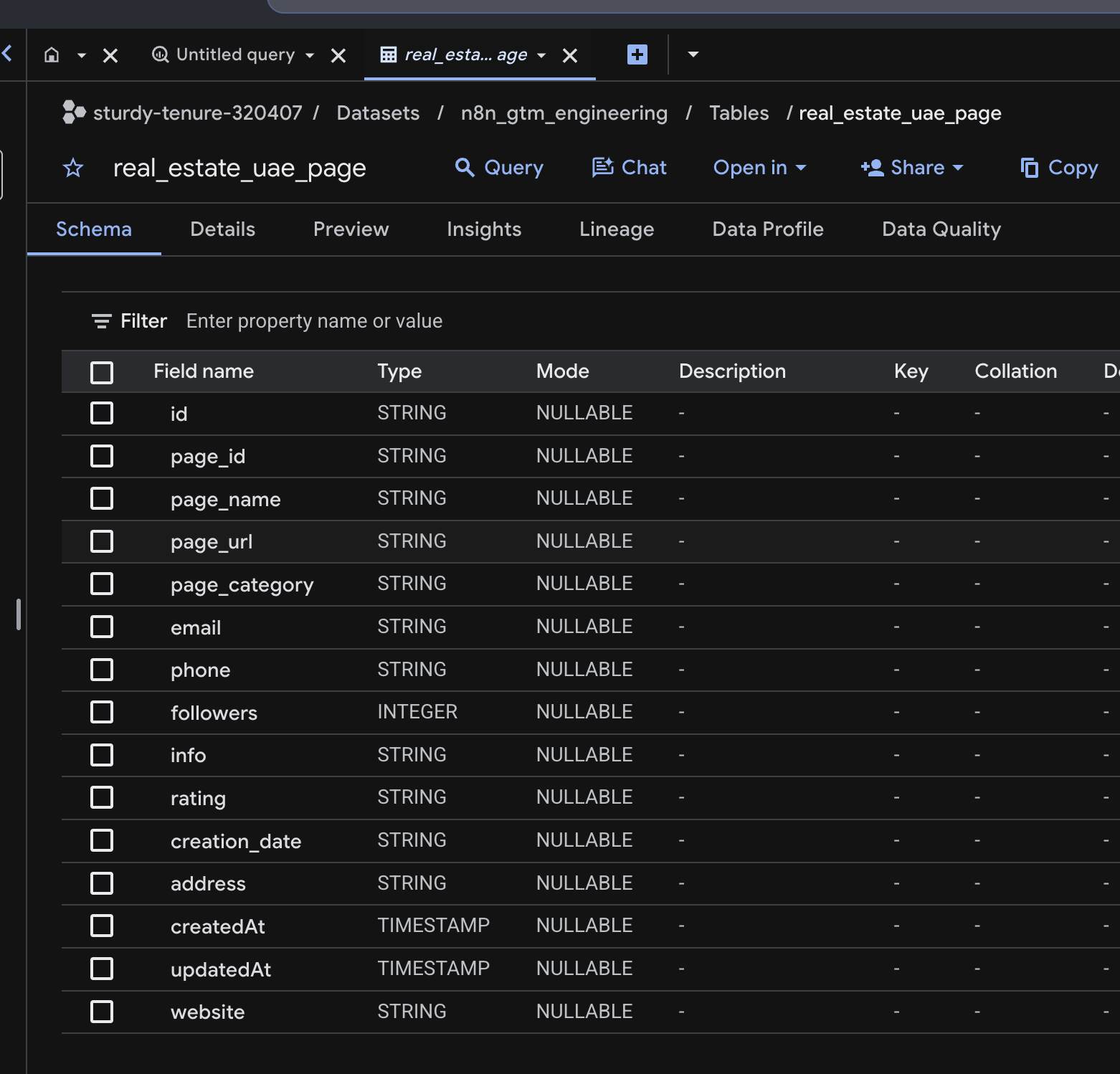
Task: Tick the address field checkbox
Action: point(102,883)
